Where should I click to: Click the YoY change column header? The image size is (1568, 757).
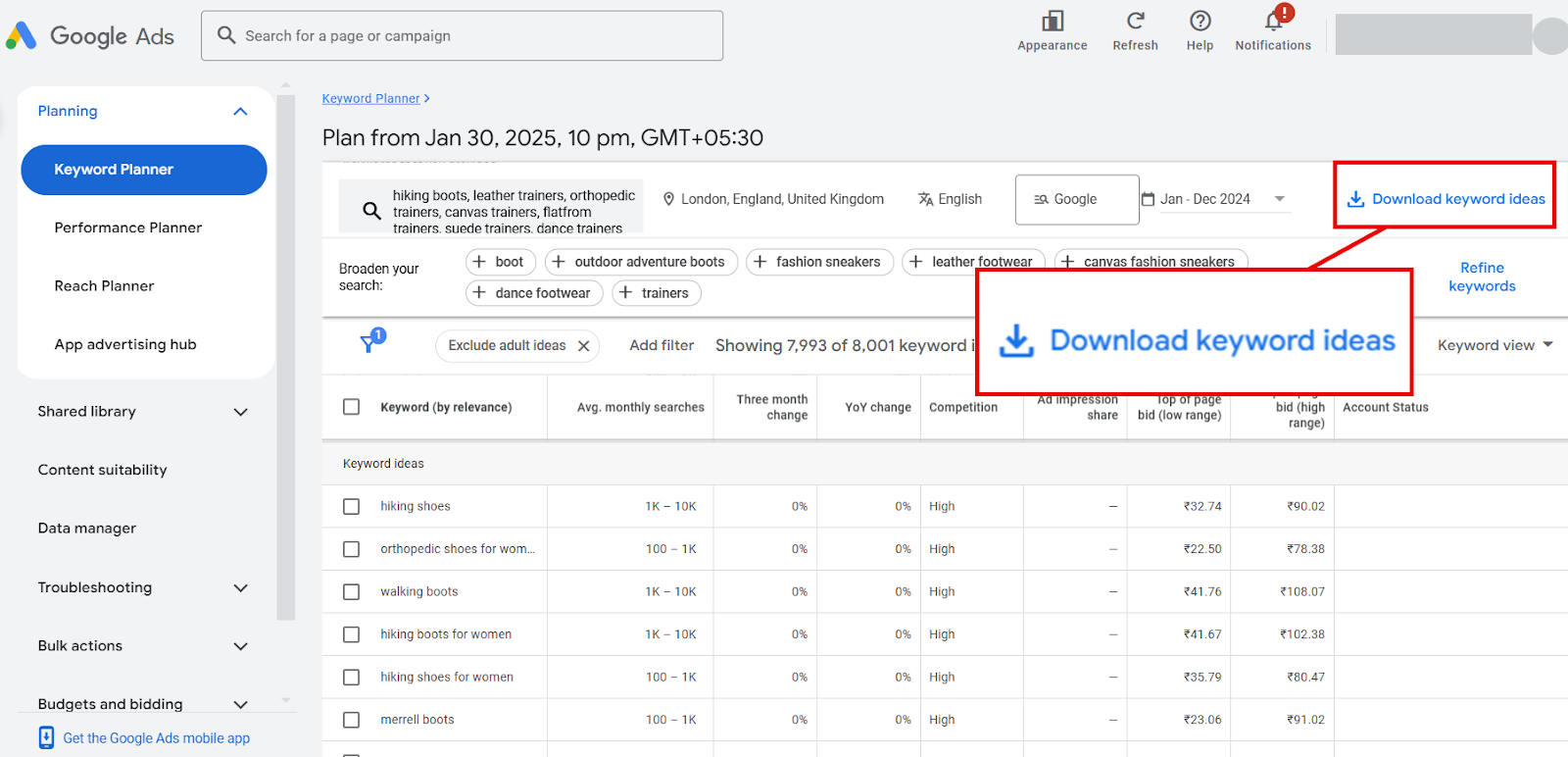pyautogui.click(x=878, y=407)
